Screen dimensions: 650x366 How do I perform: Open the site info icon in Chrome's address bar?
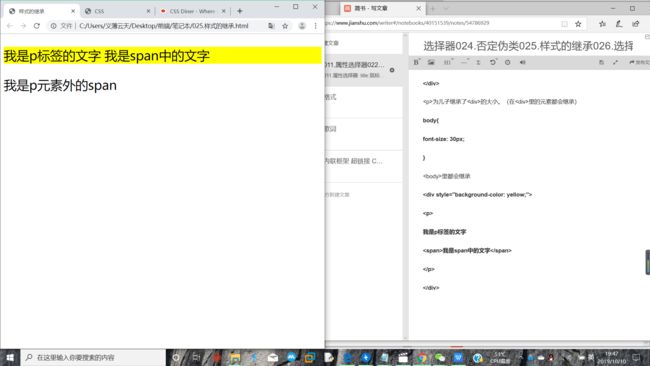point(53,26)
